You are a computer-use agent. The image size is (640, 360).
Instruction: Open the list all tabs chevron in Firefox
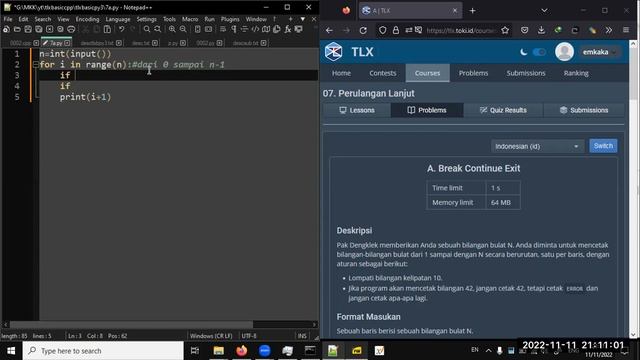click(544, 11)
